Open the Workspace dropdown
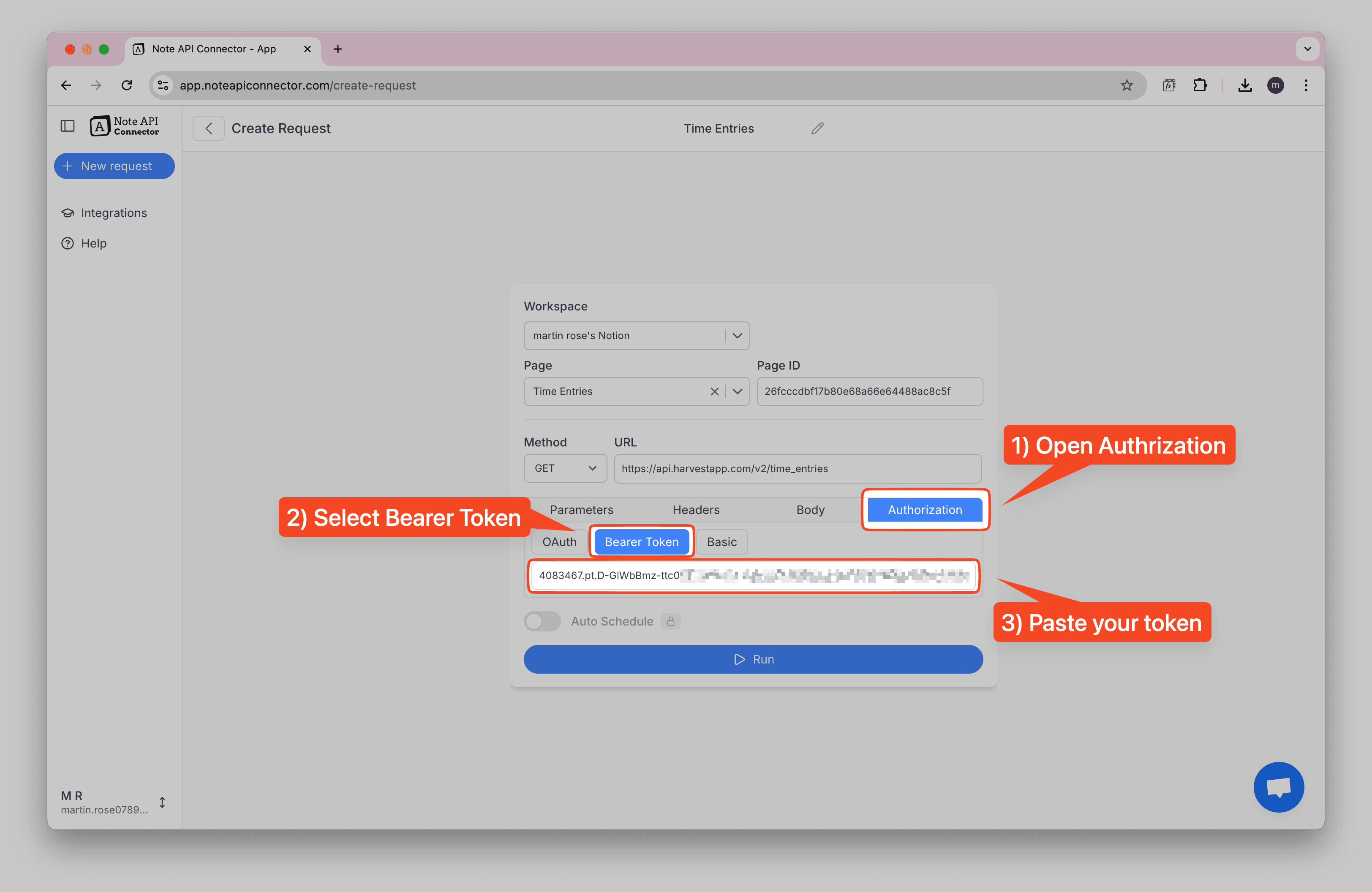 [x=637, y=335]
